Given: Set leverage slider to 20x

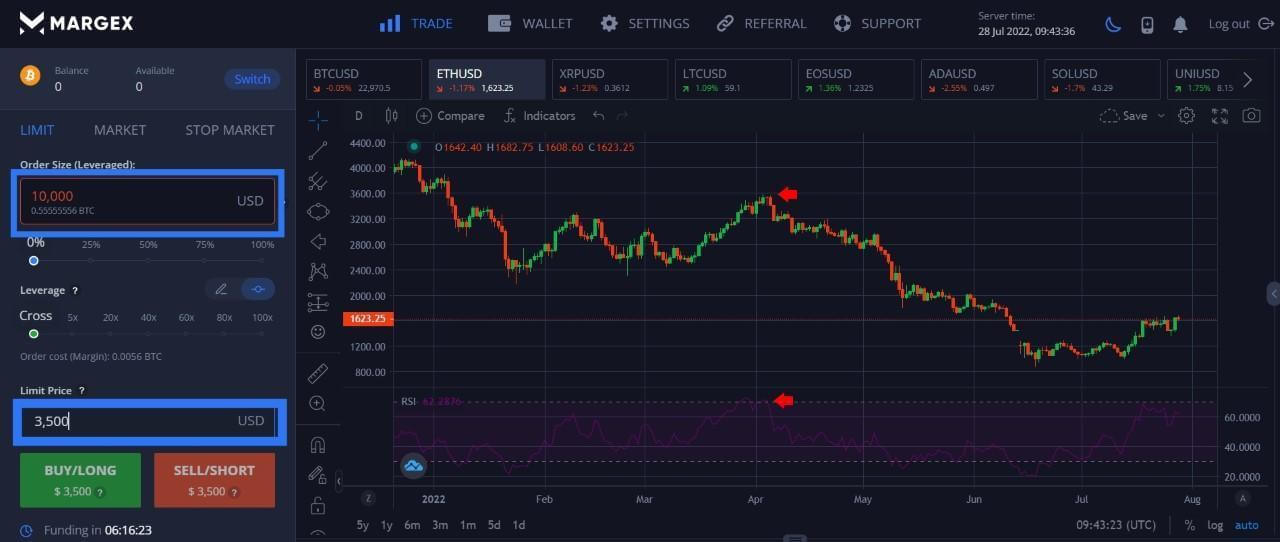Looking at the screenshot, I should [110, 333].
